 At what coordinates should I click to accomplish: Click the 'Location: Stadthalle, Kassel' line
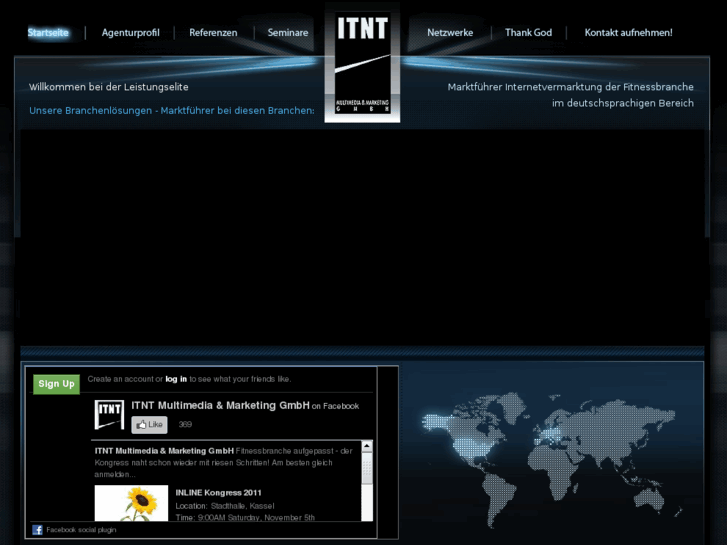point(225,506)
